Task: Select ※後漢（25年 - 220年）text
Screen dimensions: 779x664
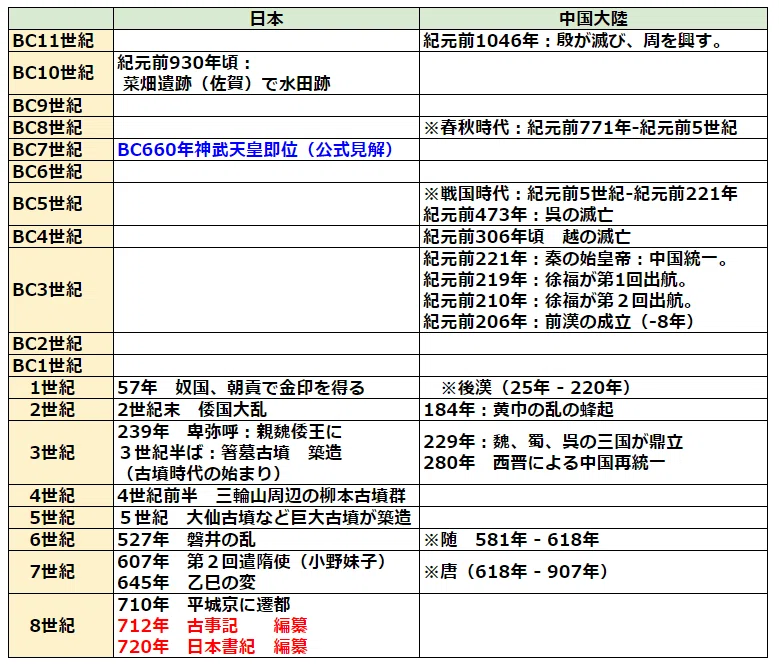Action: [536, 387]
